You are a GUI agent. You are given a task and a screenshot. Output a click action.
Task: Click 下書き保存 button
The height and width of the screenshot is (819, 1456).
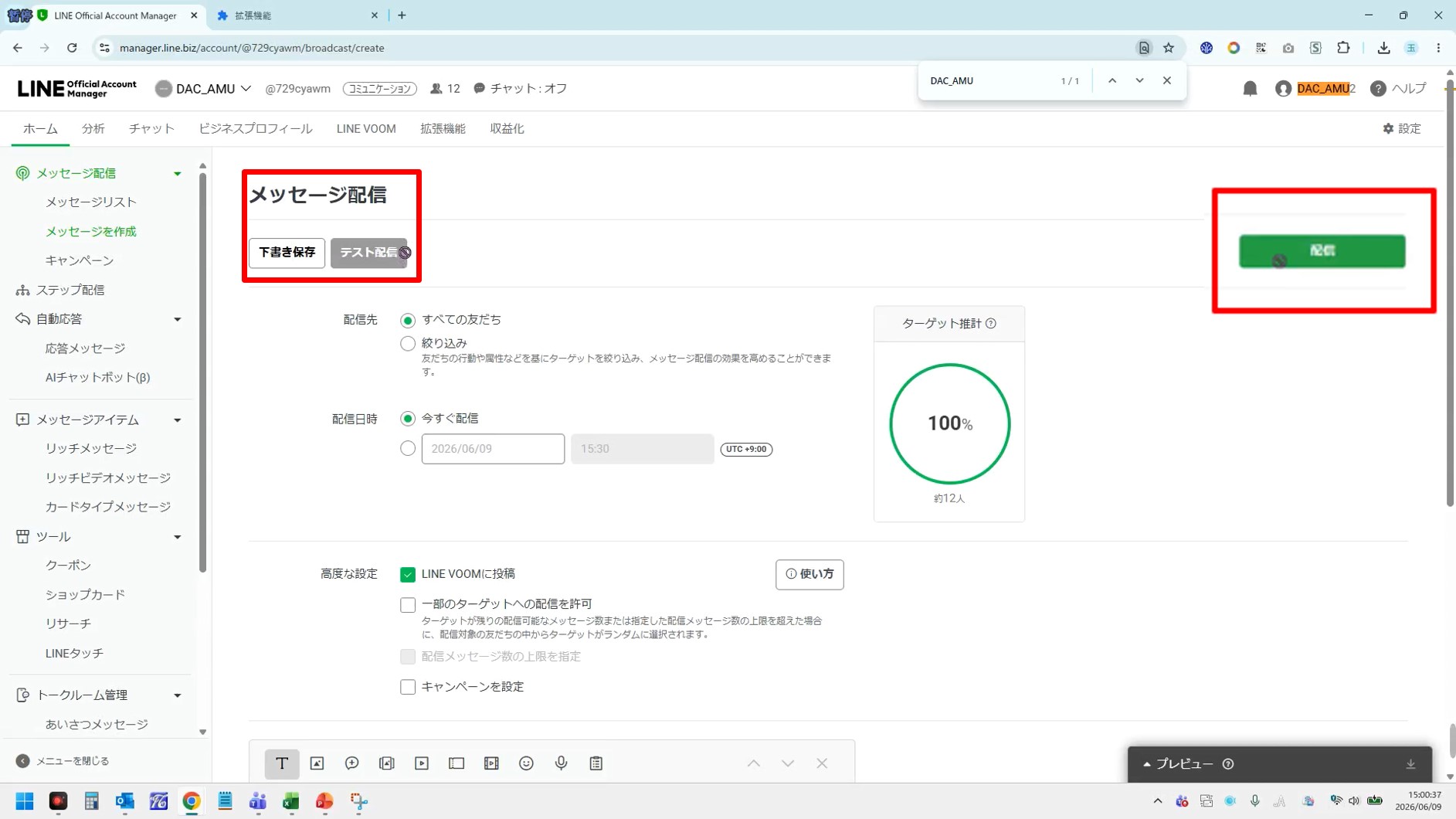coord(287,253)
